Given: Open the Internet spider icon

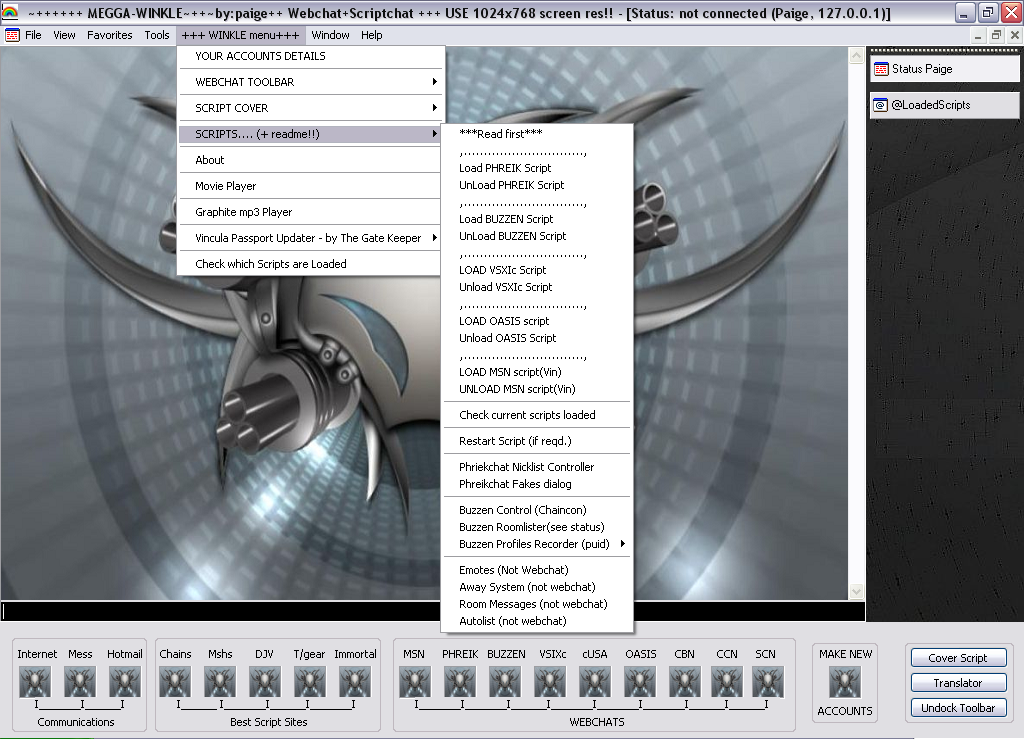Looking at the screenshot, I should 35,682.
